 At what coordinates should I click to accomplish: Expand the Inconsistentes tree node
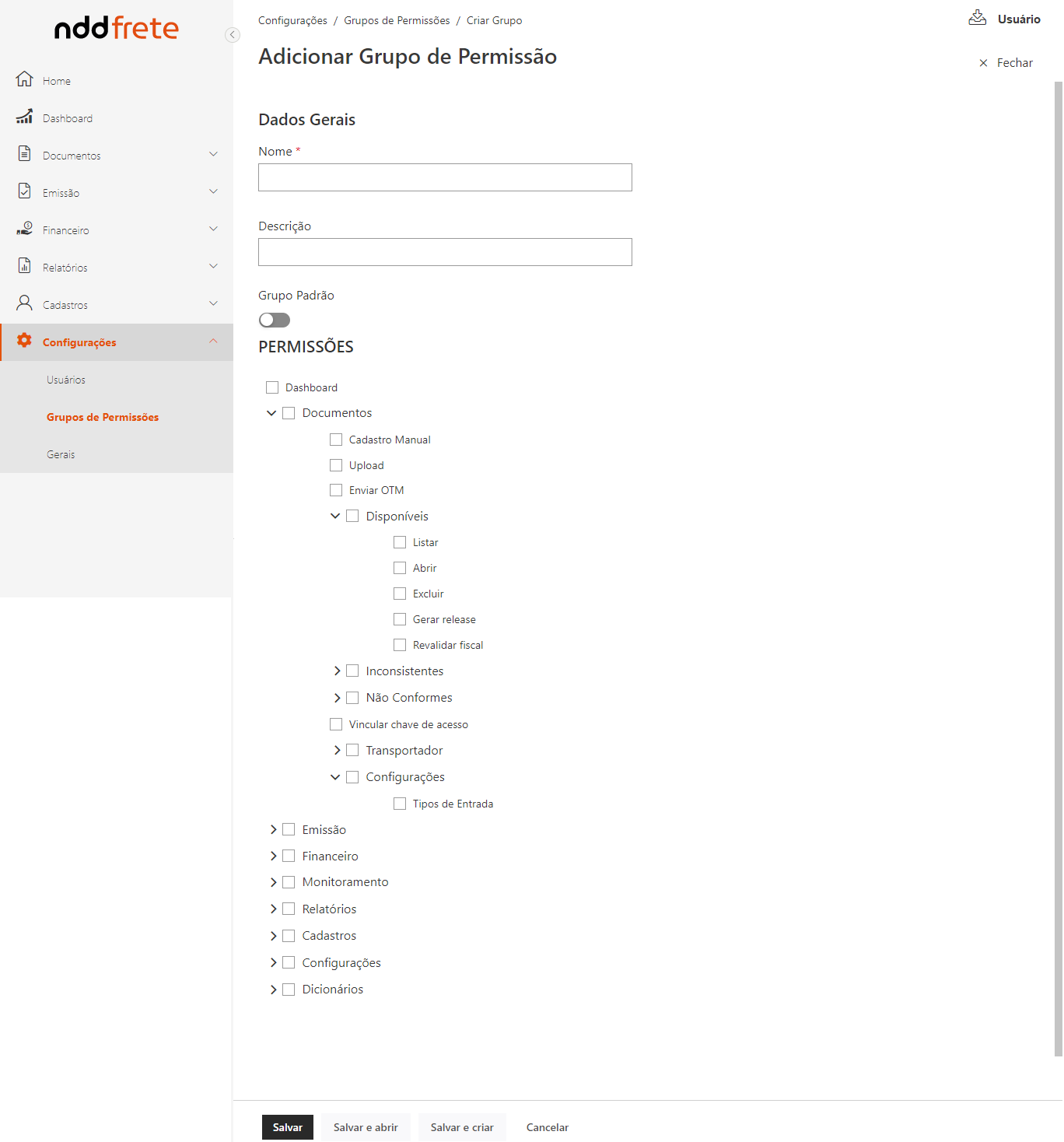337,671
